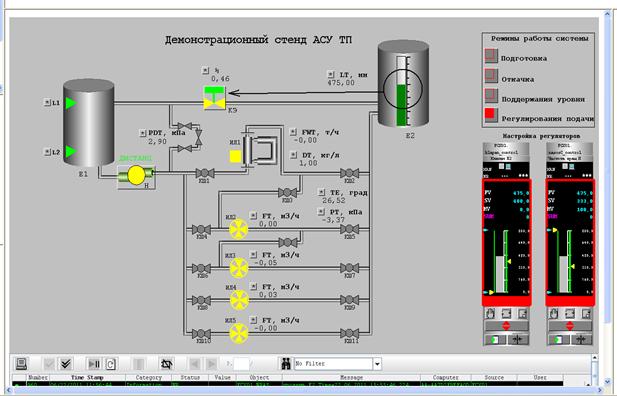Screen dimensions: 617x396
Task: Toggle green on/off button under klapan_control faceplate
Action: pos(495,339)
